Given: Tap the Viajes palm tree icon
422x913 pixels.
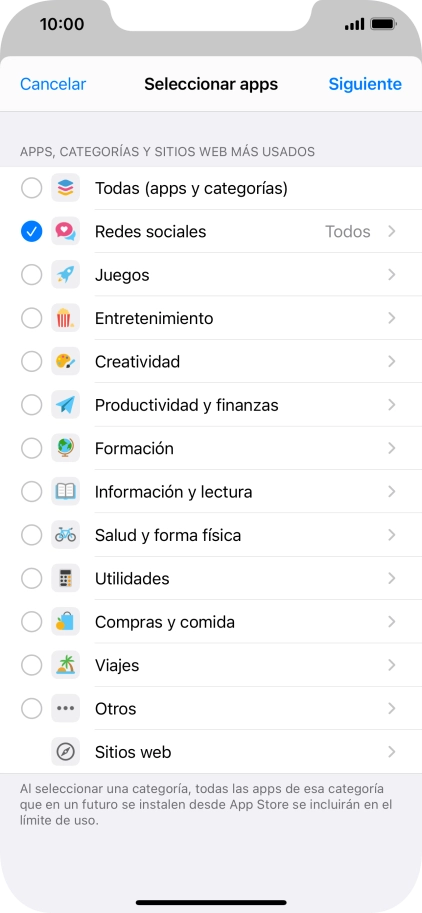Looking at the screenshot, I should click(65, 665).
